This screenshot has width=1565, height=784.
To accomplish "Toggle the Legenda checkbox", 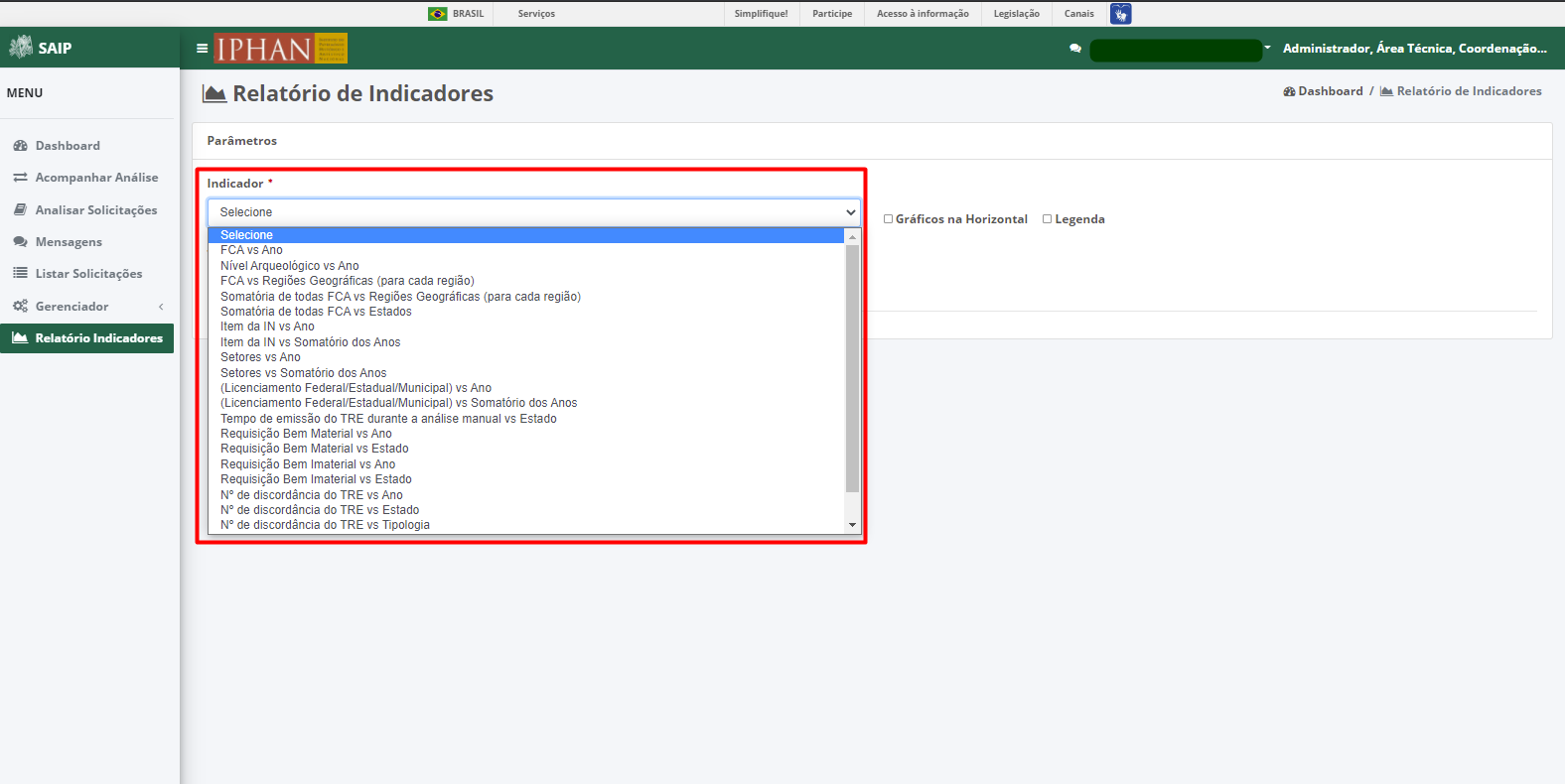I will 1048,219.
